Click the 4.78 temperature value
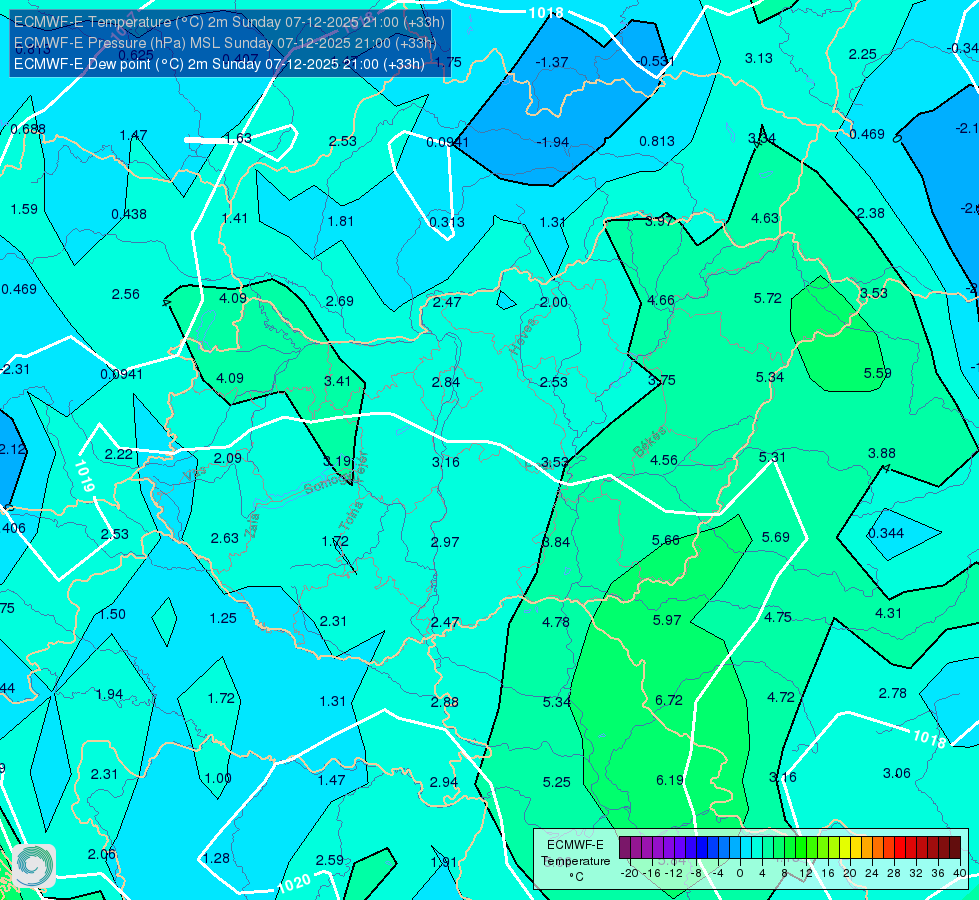This screenshot has width=979, height=900. pos(556,622)
